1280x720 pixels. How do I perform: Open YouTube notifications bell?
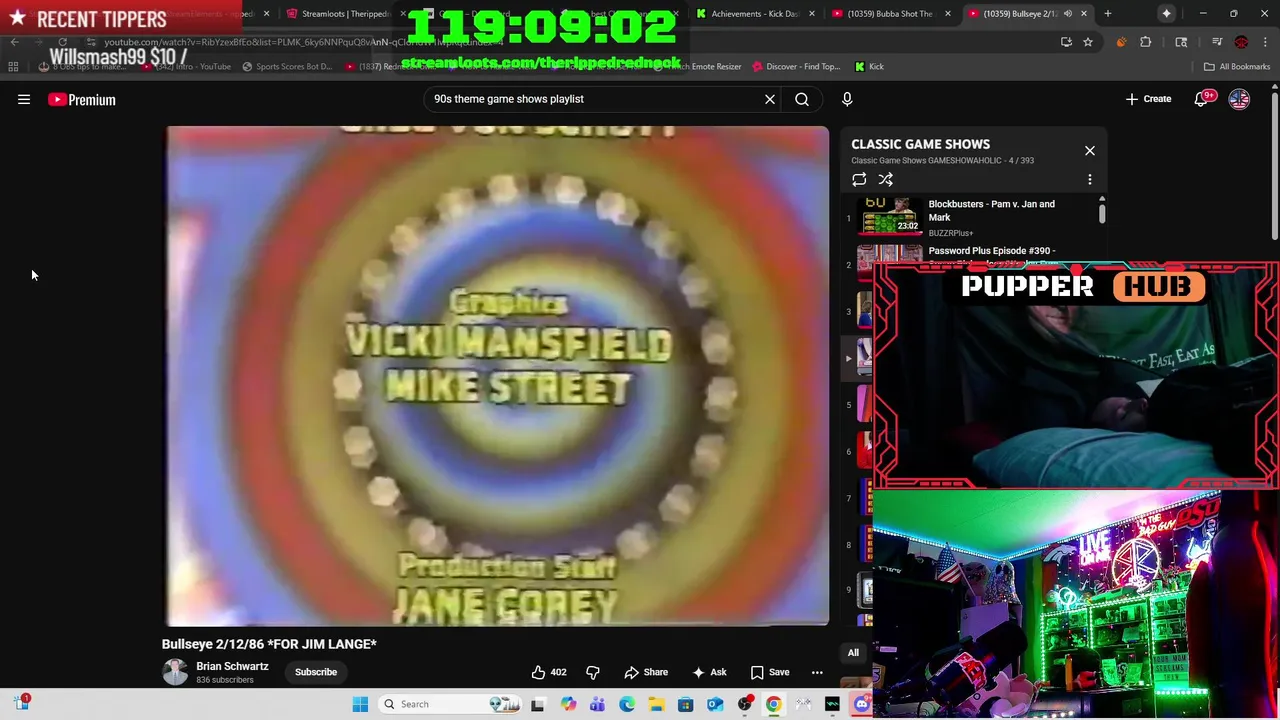click(1201, 99)
